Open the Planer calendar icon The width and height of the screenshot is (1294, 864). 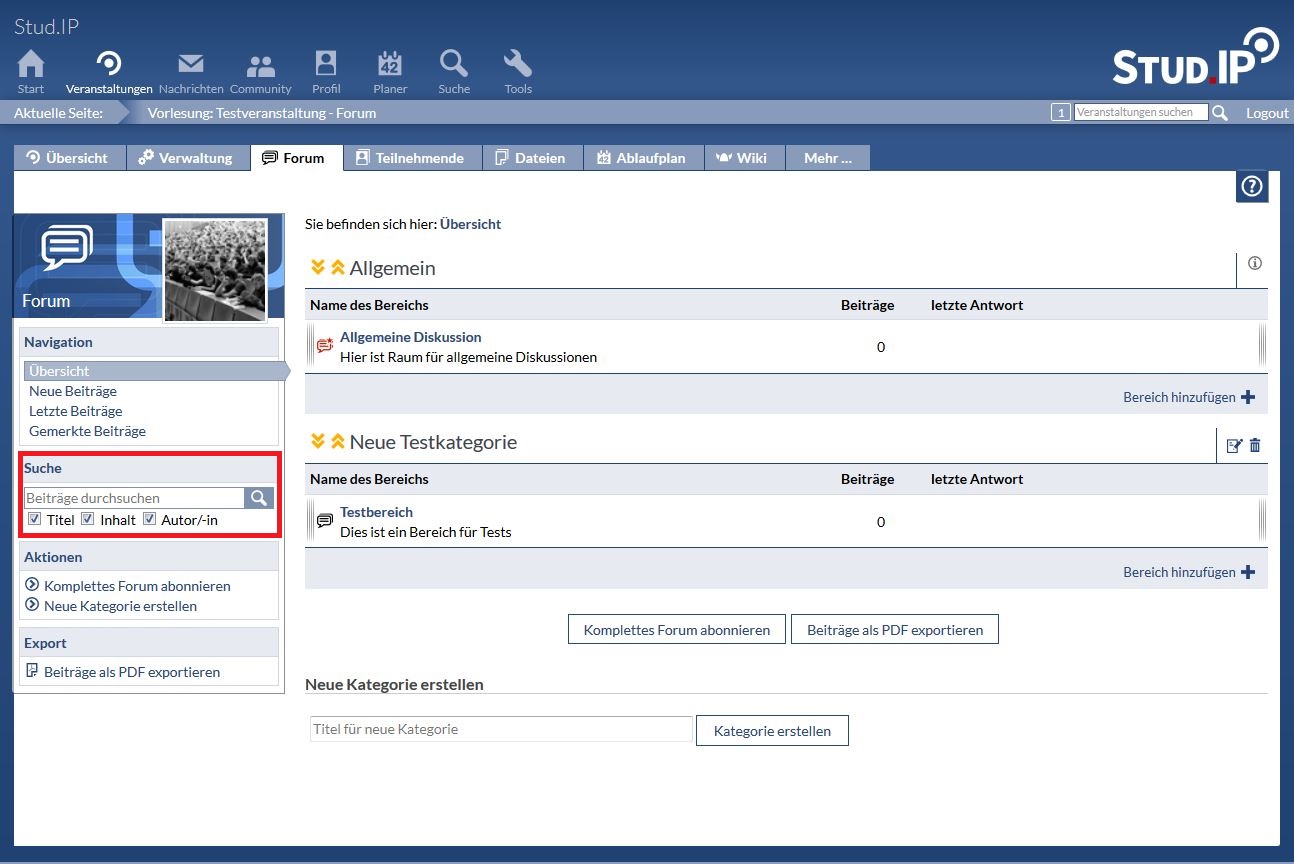coord(390,66)
